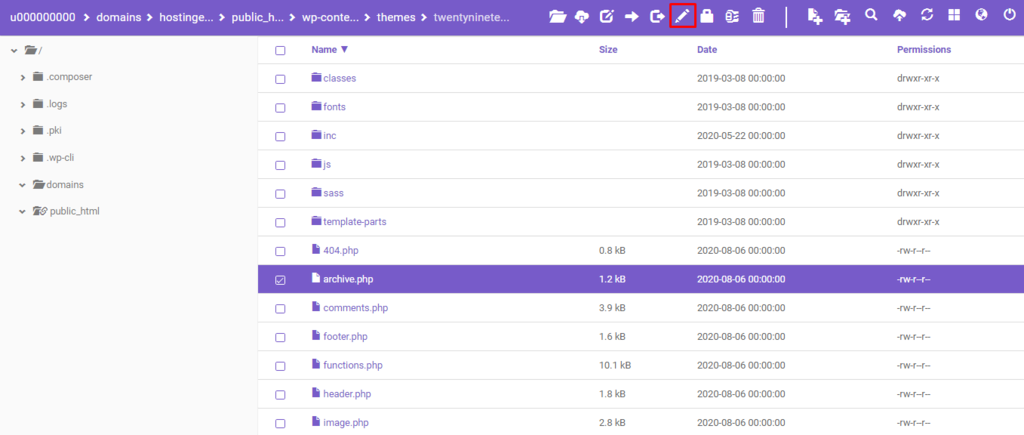Collapse the domains tree folder
Viewport: 1024px width, 435px height.
pyautogui.click(x=23, y=185)
